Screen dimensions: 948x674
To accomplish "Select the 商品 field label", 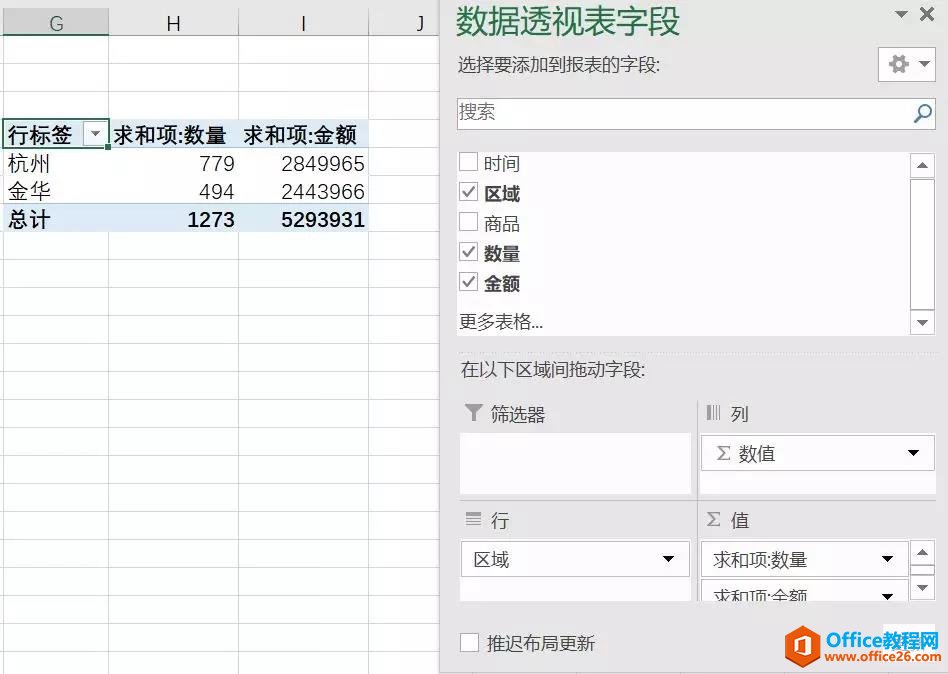I will (x=500, y=222).
